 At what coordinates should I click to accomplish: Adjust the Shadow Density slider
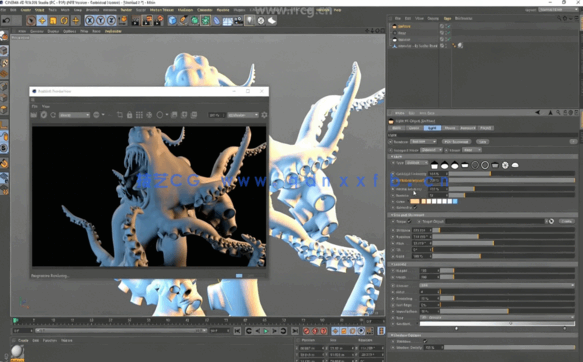[x=509, y=348]
